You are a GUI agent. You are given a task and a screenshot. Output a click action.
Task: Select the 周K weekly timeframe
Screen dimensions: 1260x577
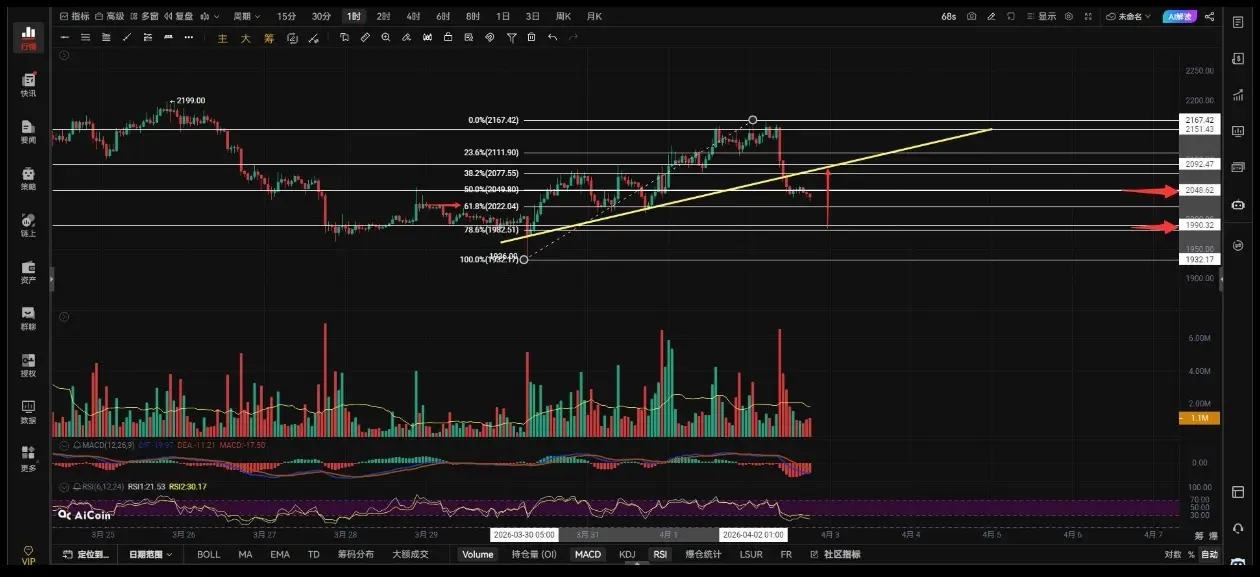[x=563, y=16]
